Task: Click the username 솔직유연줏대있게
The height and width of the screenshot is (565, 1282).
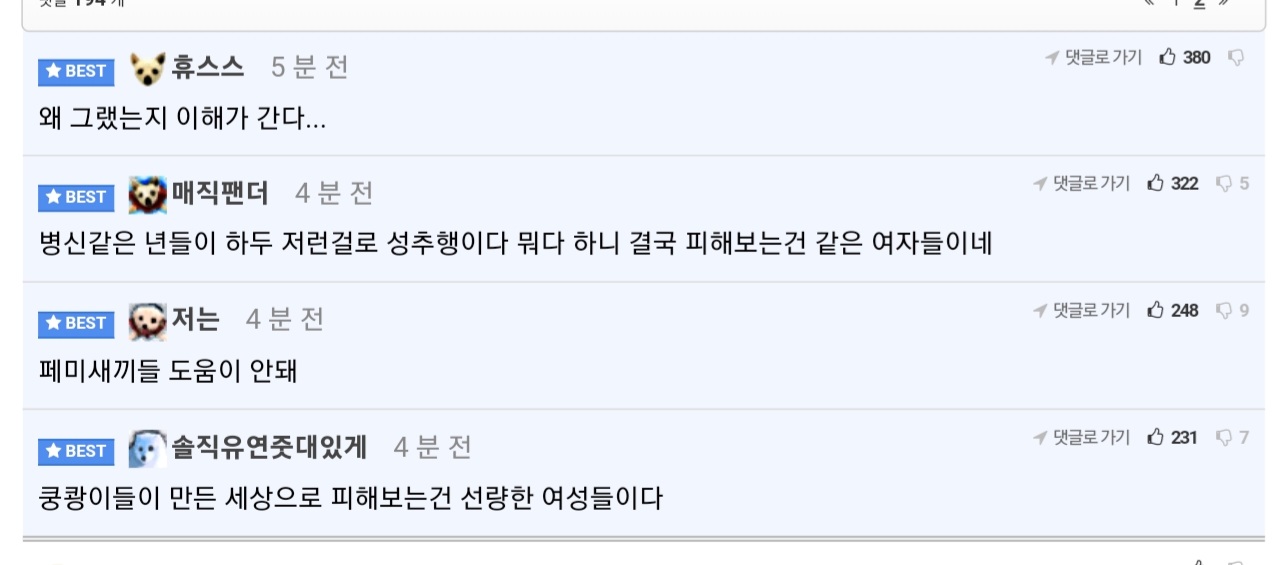Action: tap(269, 447)
